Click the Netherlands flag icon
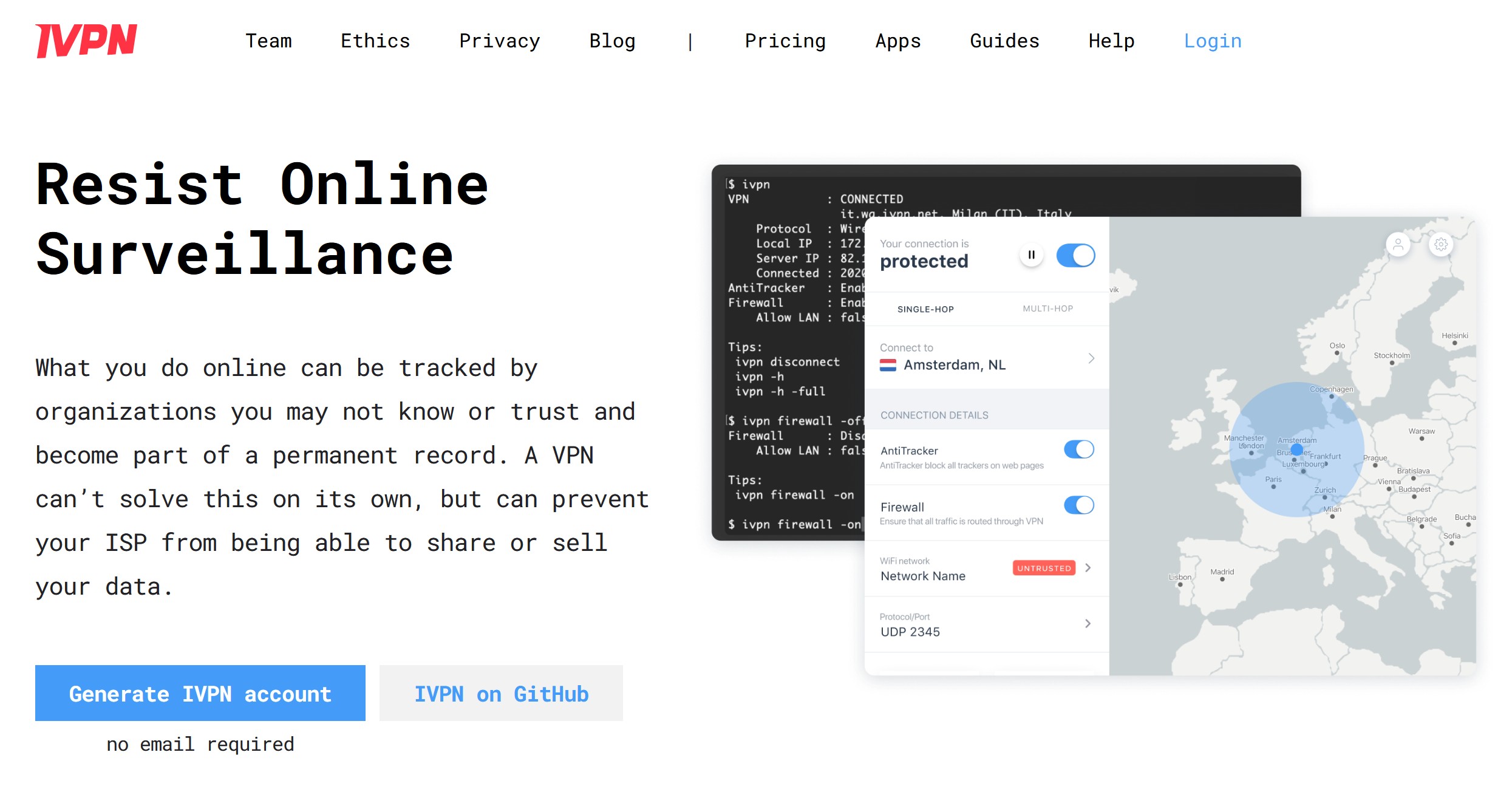This screenshot has height=803, width=1512. coord(888,365)
